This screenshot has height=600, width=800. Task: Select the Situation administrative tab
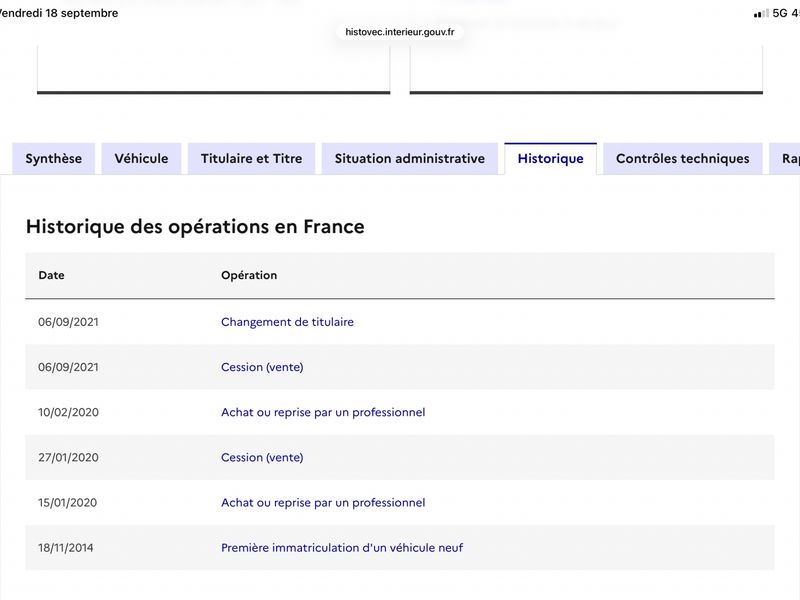coord(410,159)
